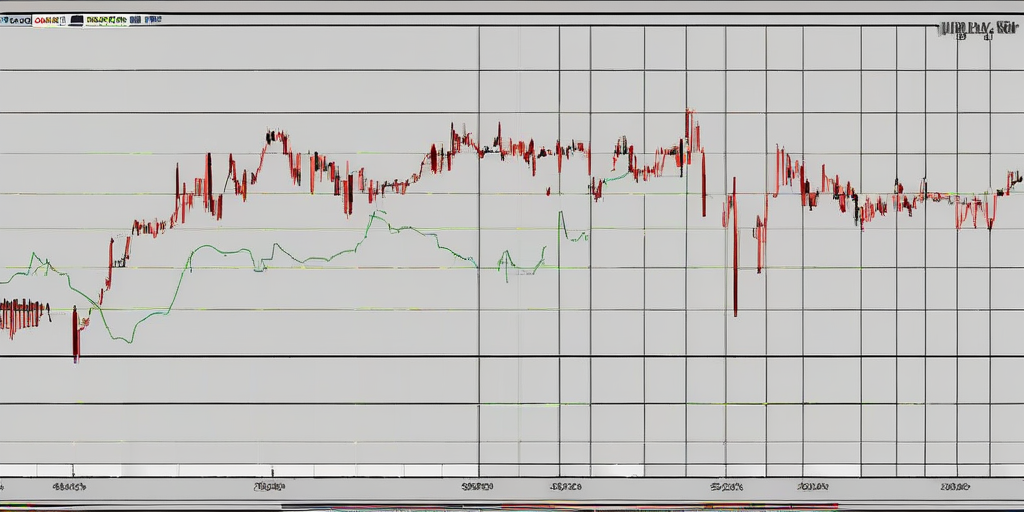This screenshot has width=1024, height=512.
Task: Click the multicolored strip along the bottom edge
Action: click(560, 506)
